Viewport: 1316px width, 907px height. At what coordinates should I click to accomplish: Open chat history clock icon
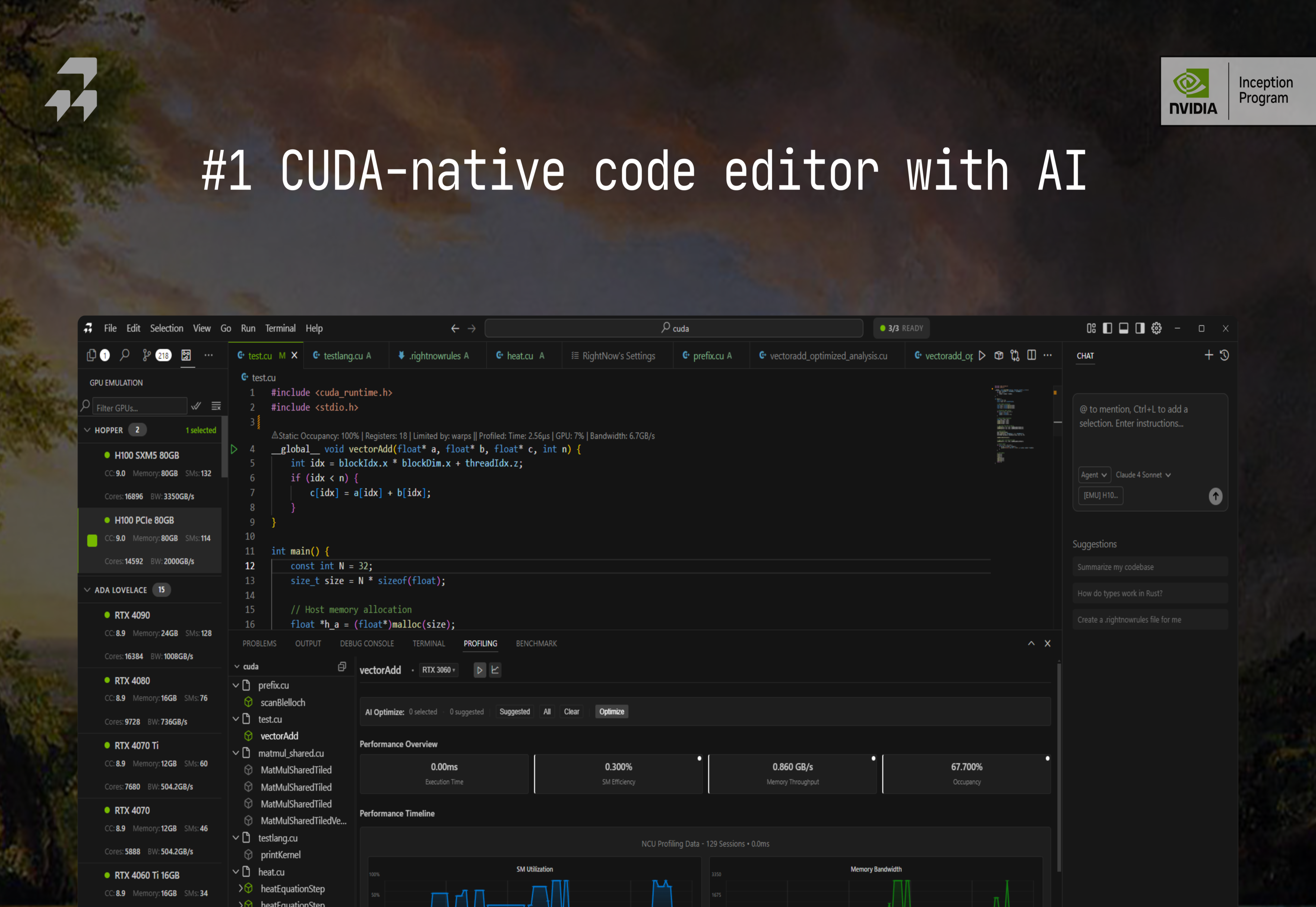1225,355
